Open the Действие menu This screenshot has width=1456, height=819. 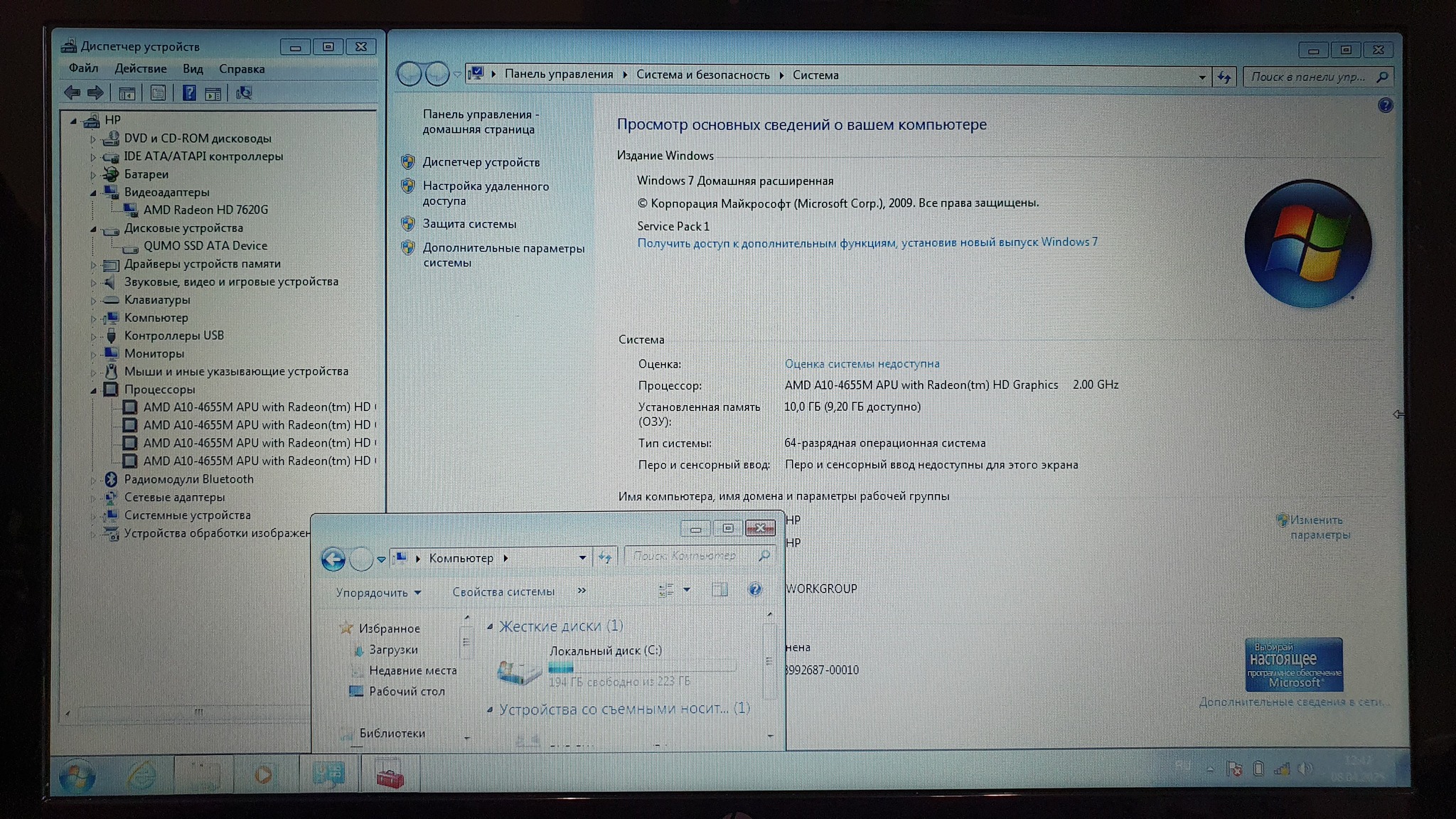140,69
